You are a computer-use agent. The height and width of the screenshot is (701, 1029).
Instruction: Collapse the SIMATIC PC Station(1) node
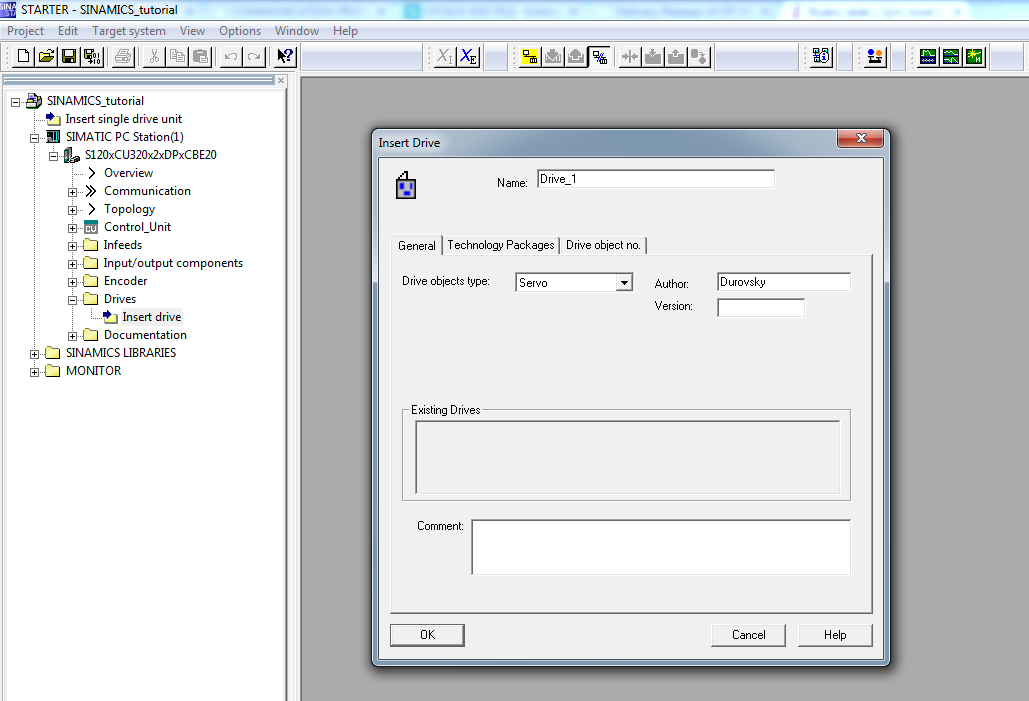pos(34,138)
